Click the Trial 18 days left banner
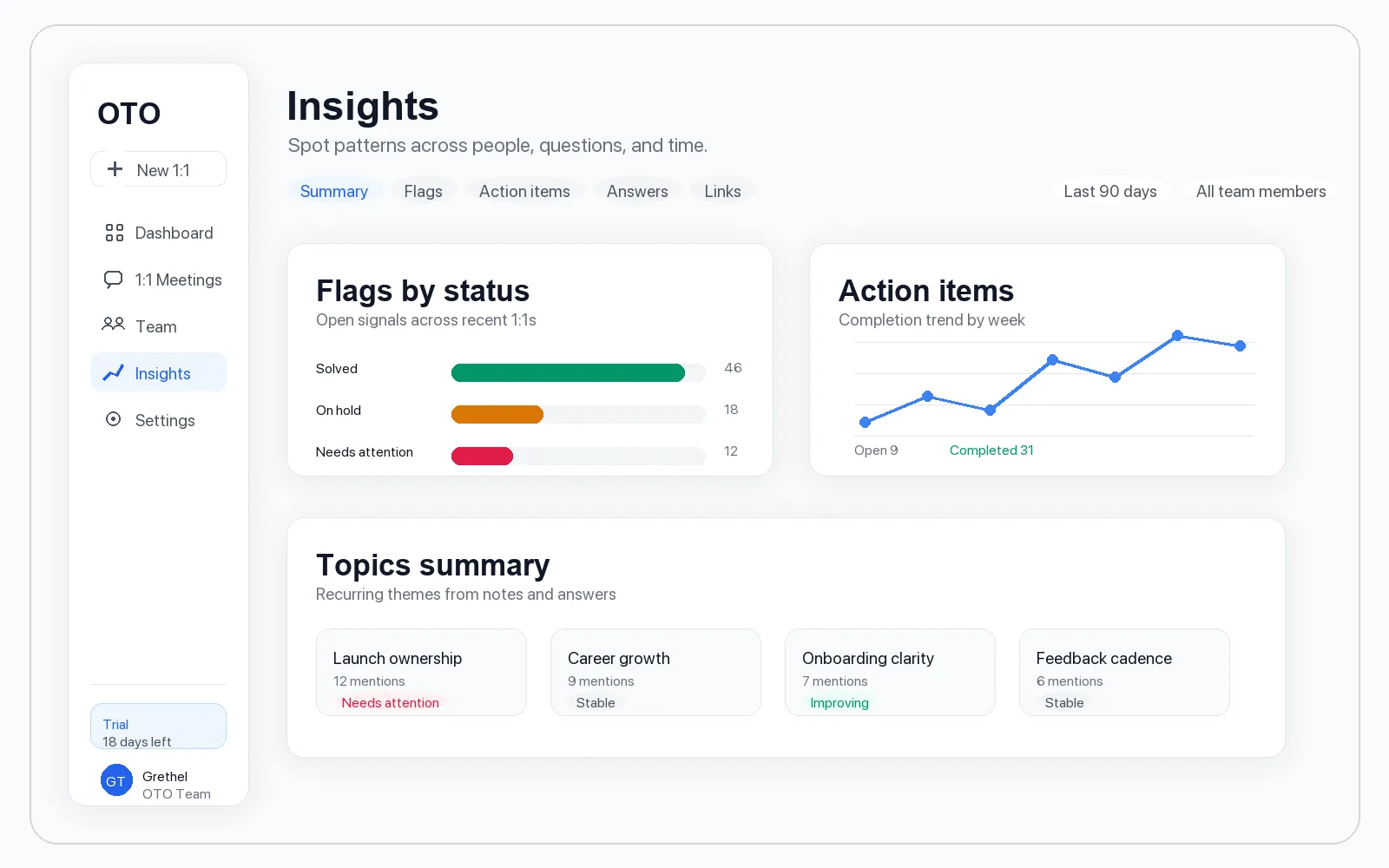 tap(158, 727)
